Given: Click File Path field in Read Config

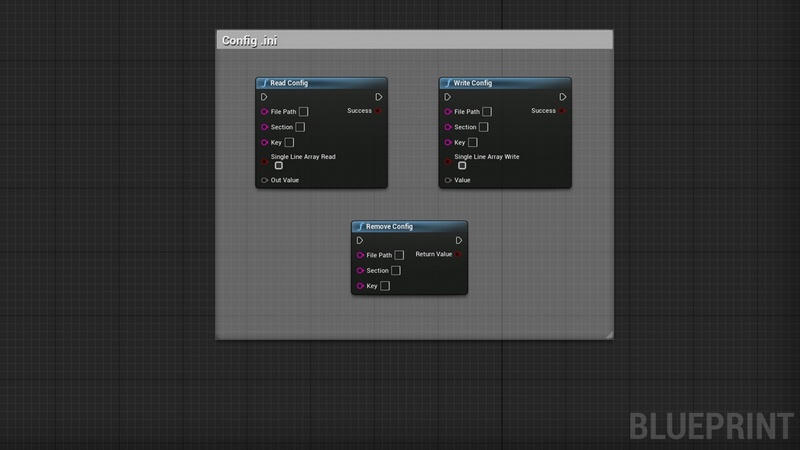Looking at the screenshot, I should click(304, 112).
